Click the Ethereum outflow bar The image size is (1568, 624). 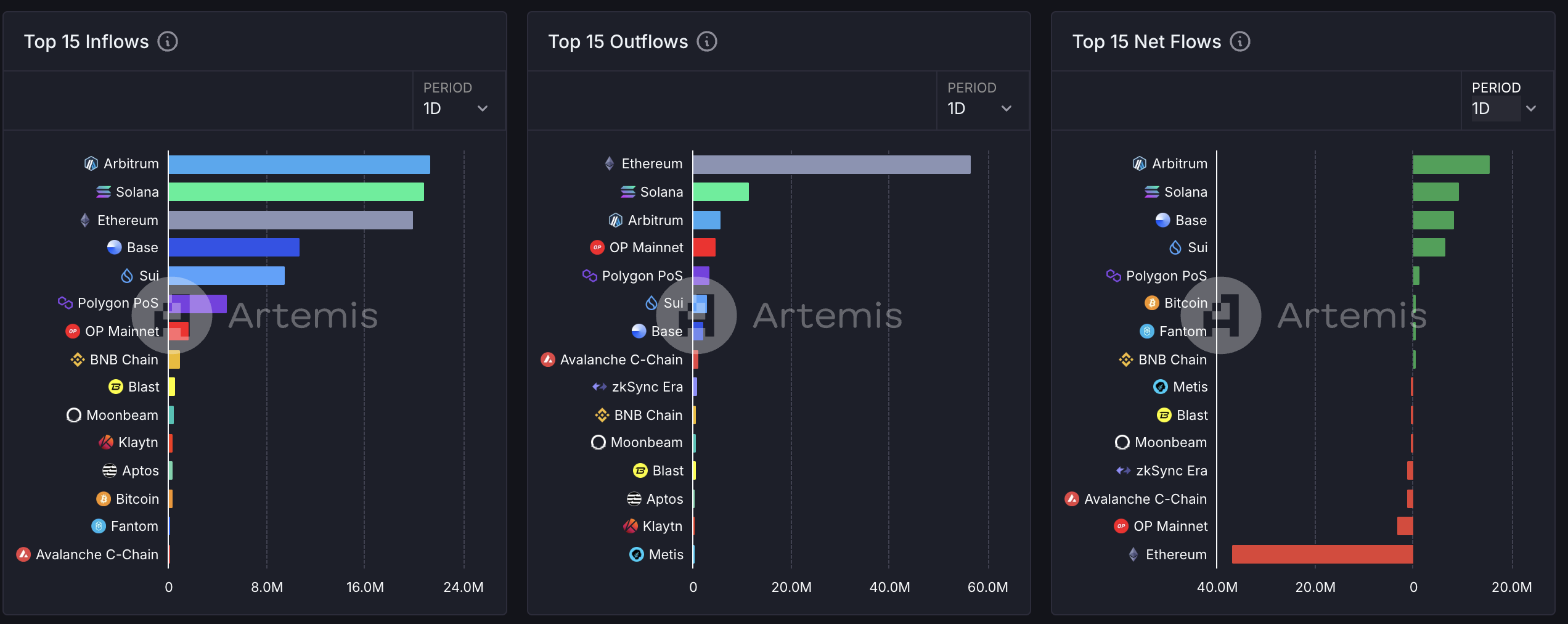pos(831,165)
